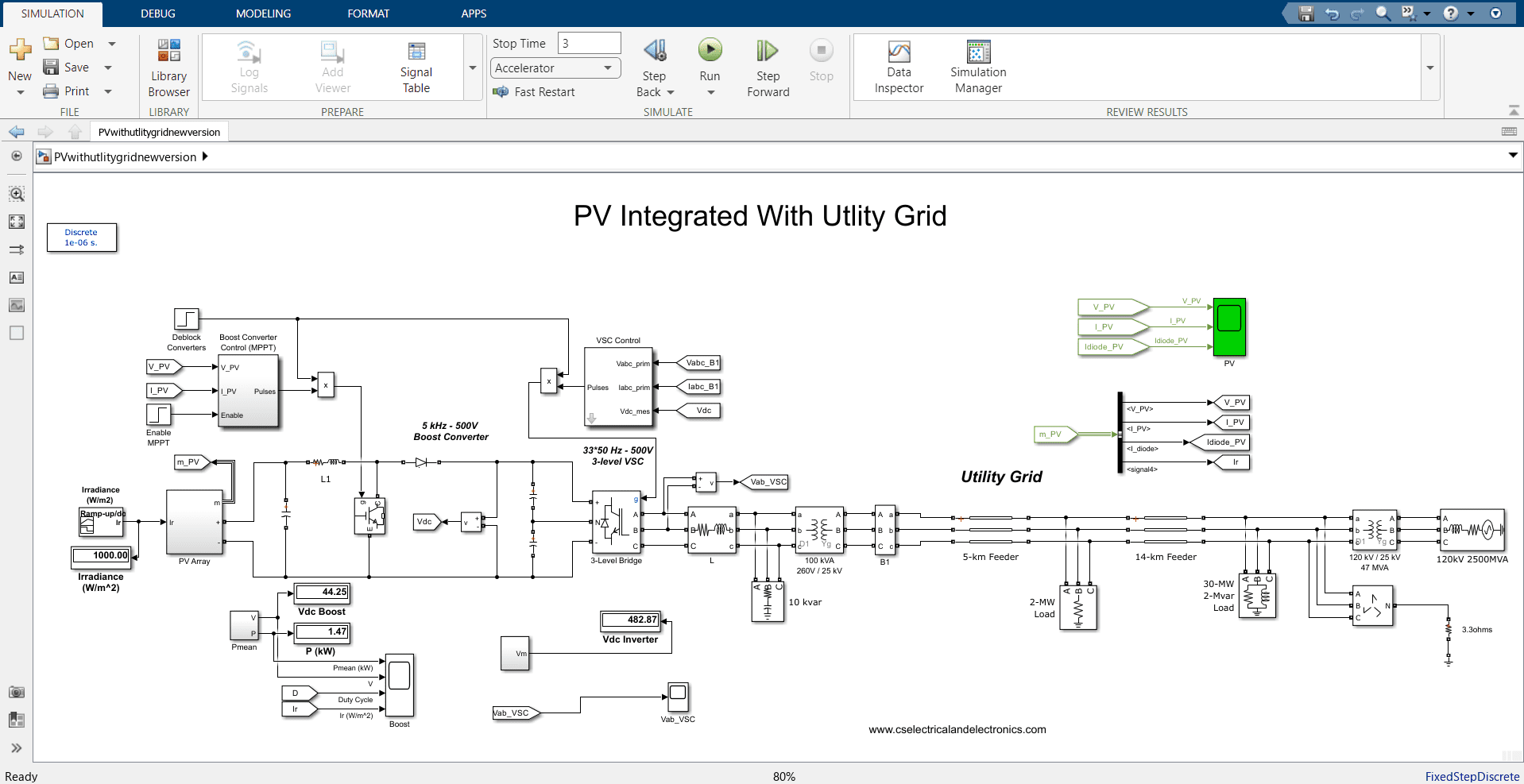Viewport: 1524px width, 784px height.
Task: Toggle the area annotation box tool
Action: click(17, 333)
